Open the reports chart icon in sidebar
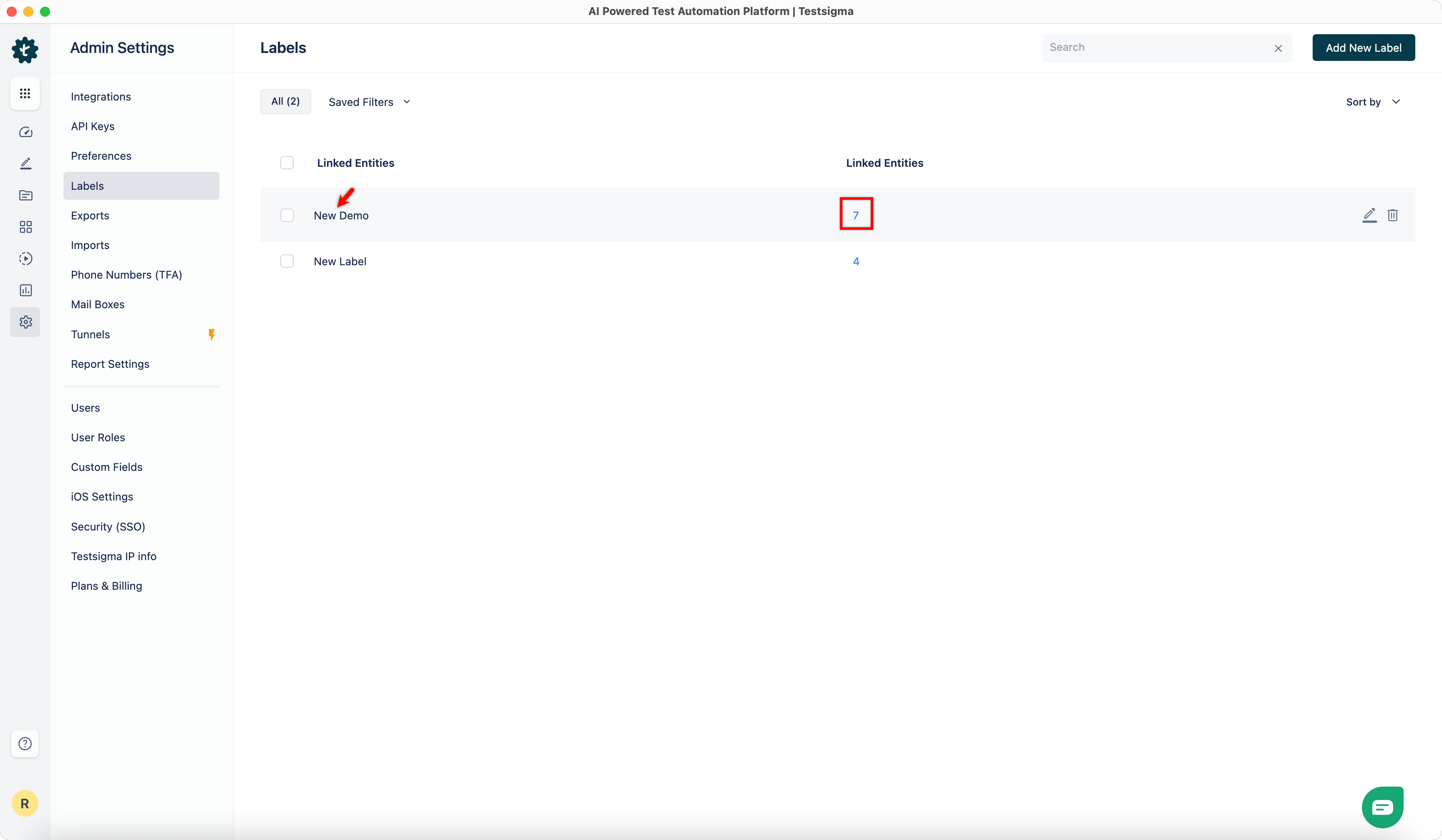 (x=25, y=290)
